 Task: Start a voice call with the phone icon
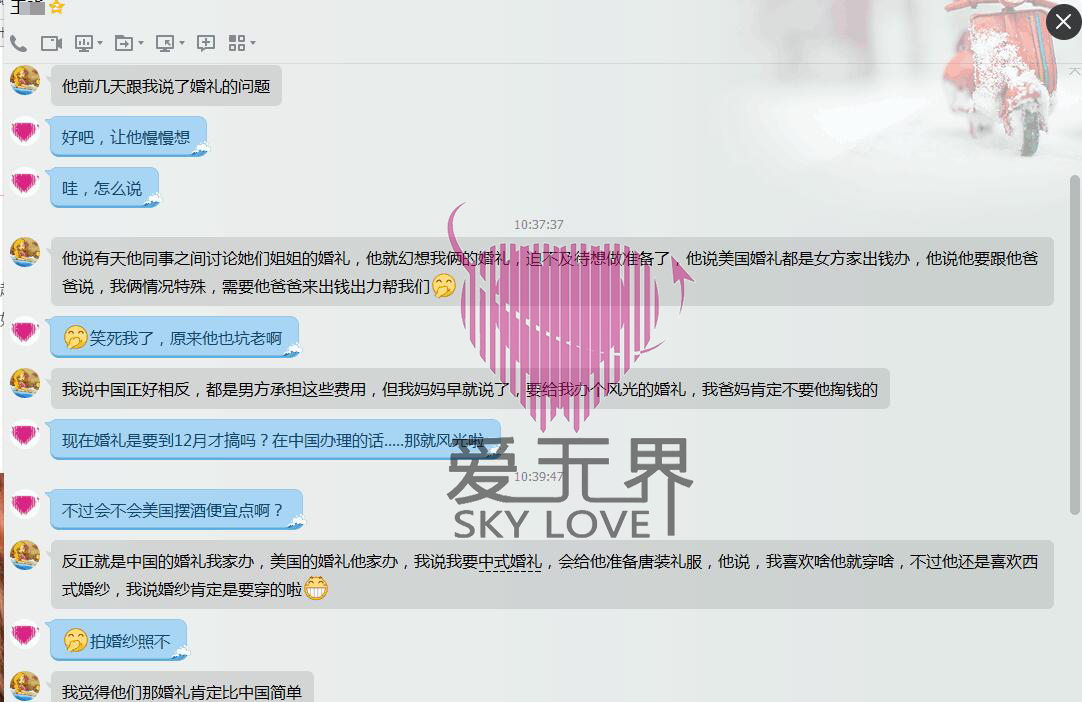[18, 43]
